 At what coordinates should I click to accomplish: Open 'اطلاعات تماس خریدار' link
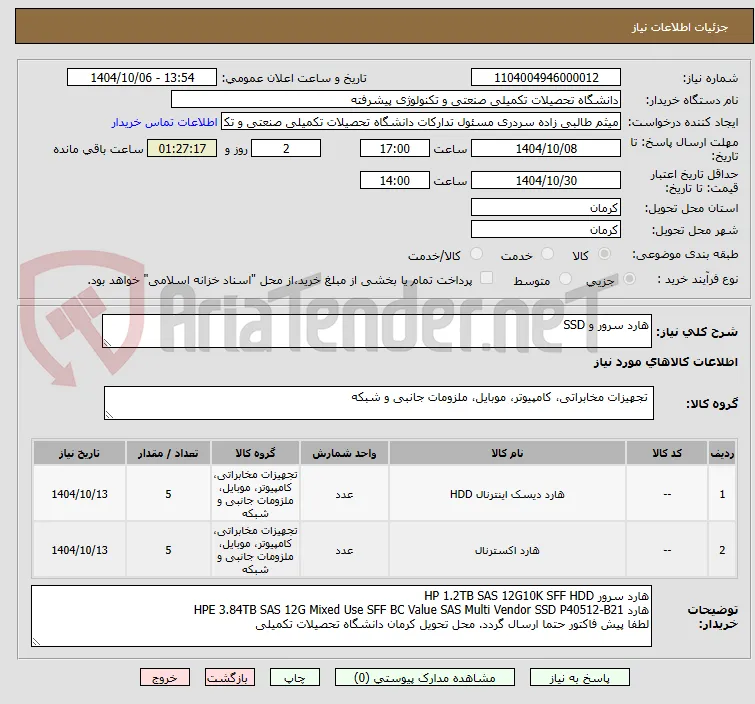click(165, 122)
